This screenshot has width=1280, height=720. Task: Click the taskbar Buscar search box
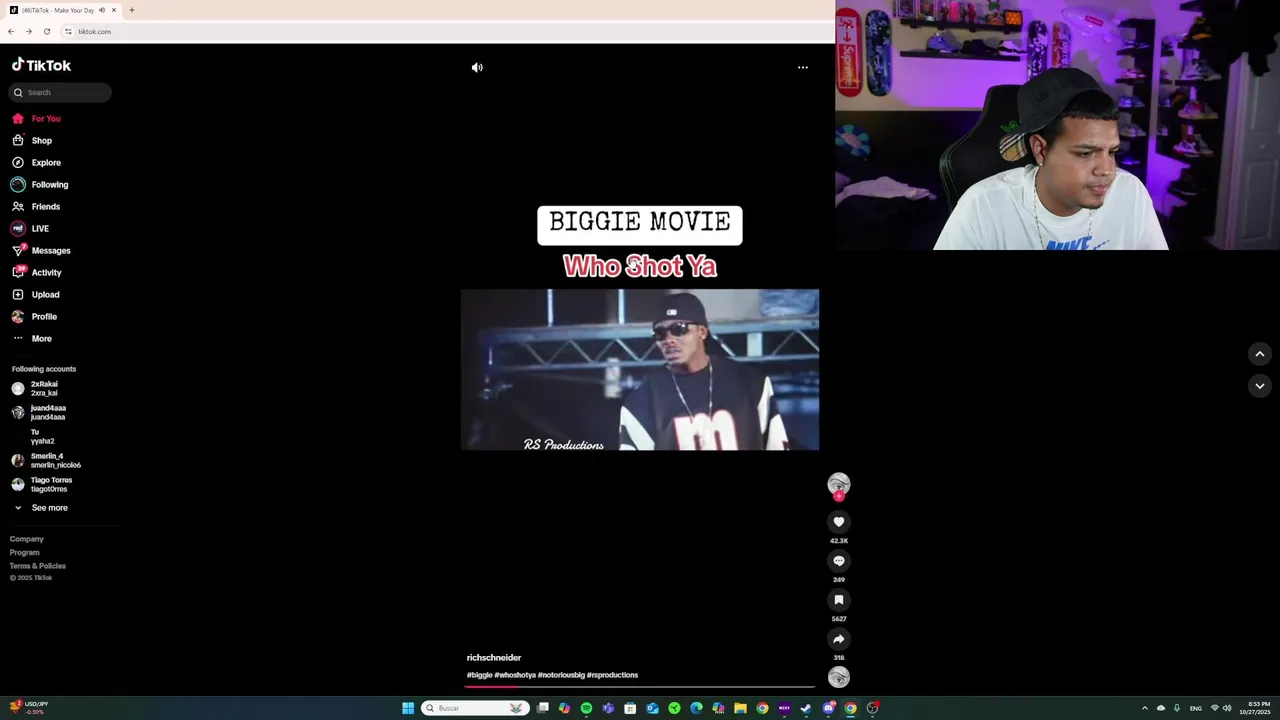[475, 708]
